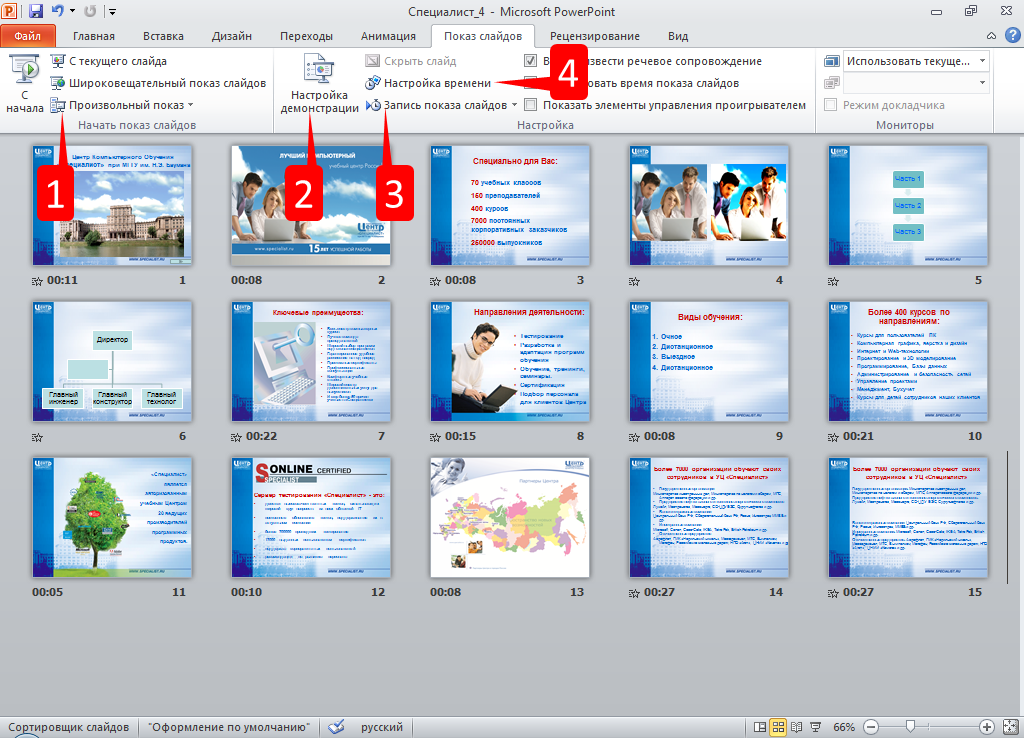Screen dimensions: 1024x738
Task: Click the Save icon in quick access toolbar
Action: click(36, 12)
